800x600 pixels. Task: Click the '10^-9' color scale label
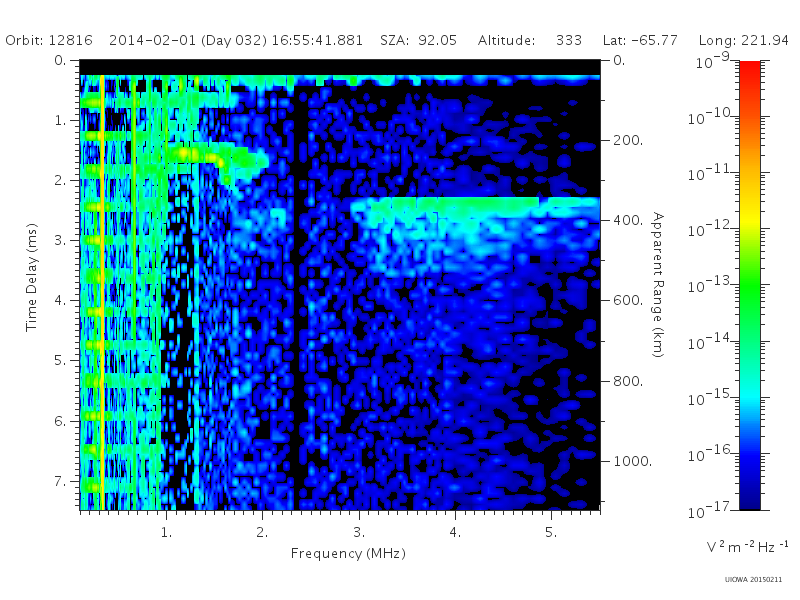(712, 61)
